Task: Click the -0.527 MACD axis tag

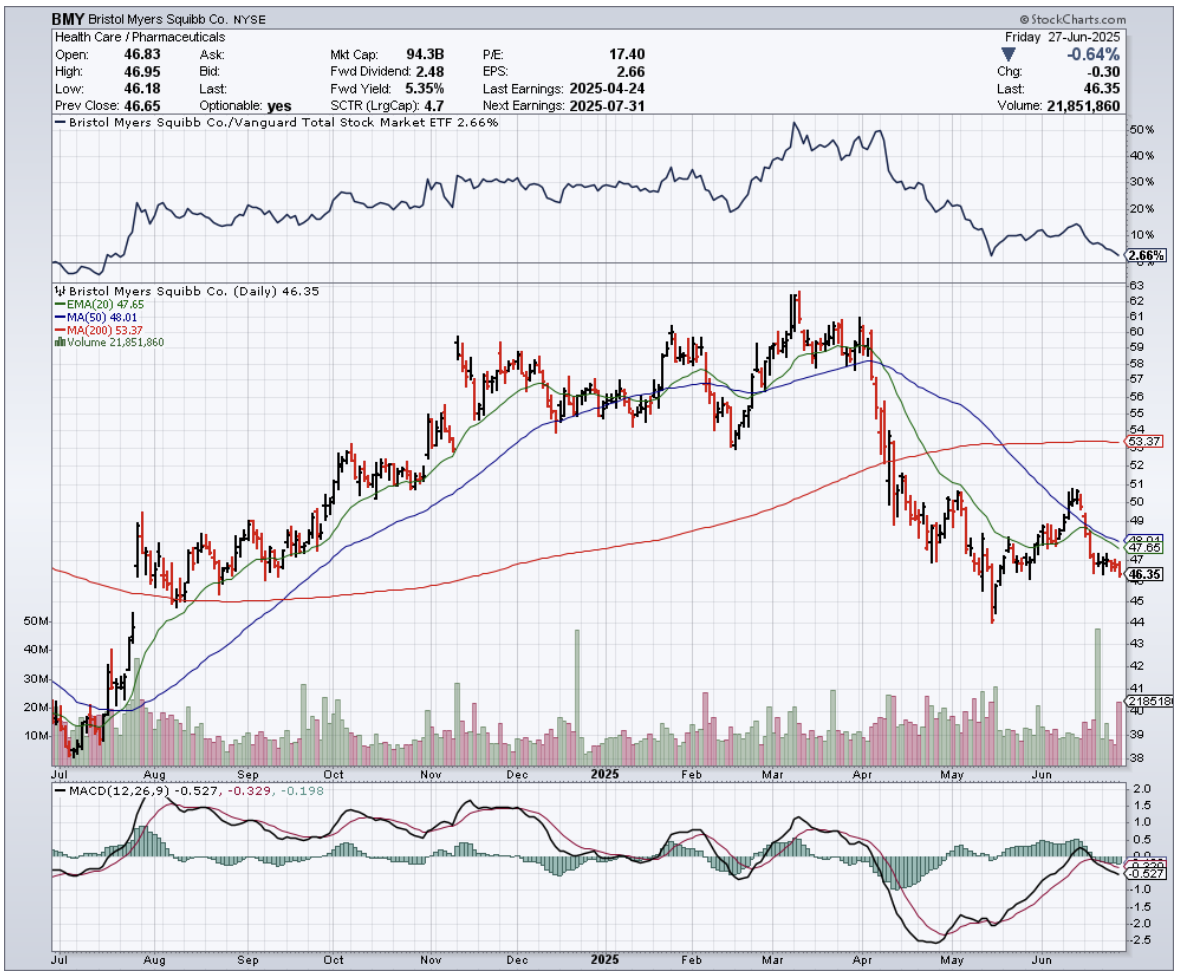Action: point(1148,874)
